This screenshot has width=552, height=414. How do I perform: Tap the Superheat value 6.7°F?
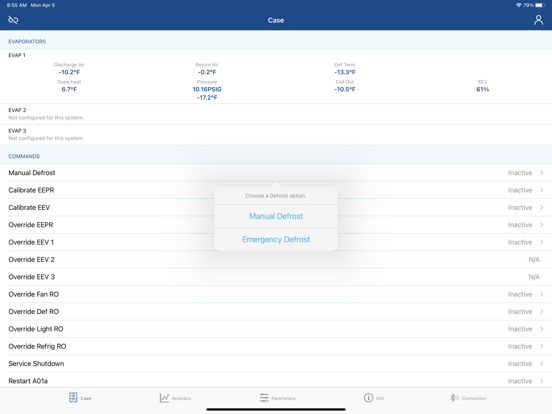point(69,89)
